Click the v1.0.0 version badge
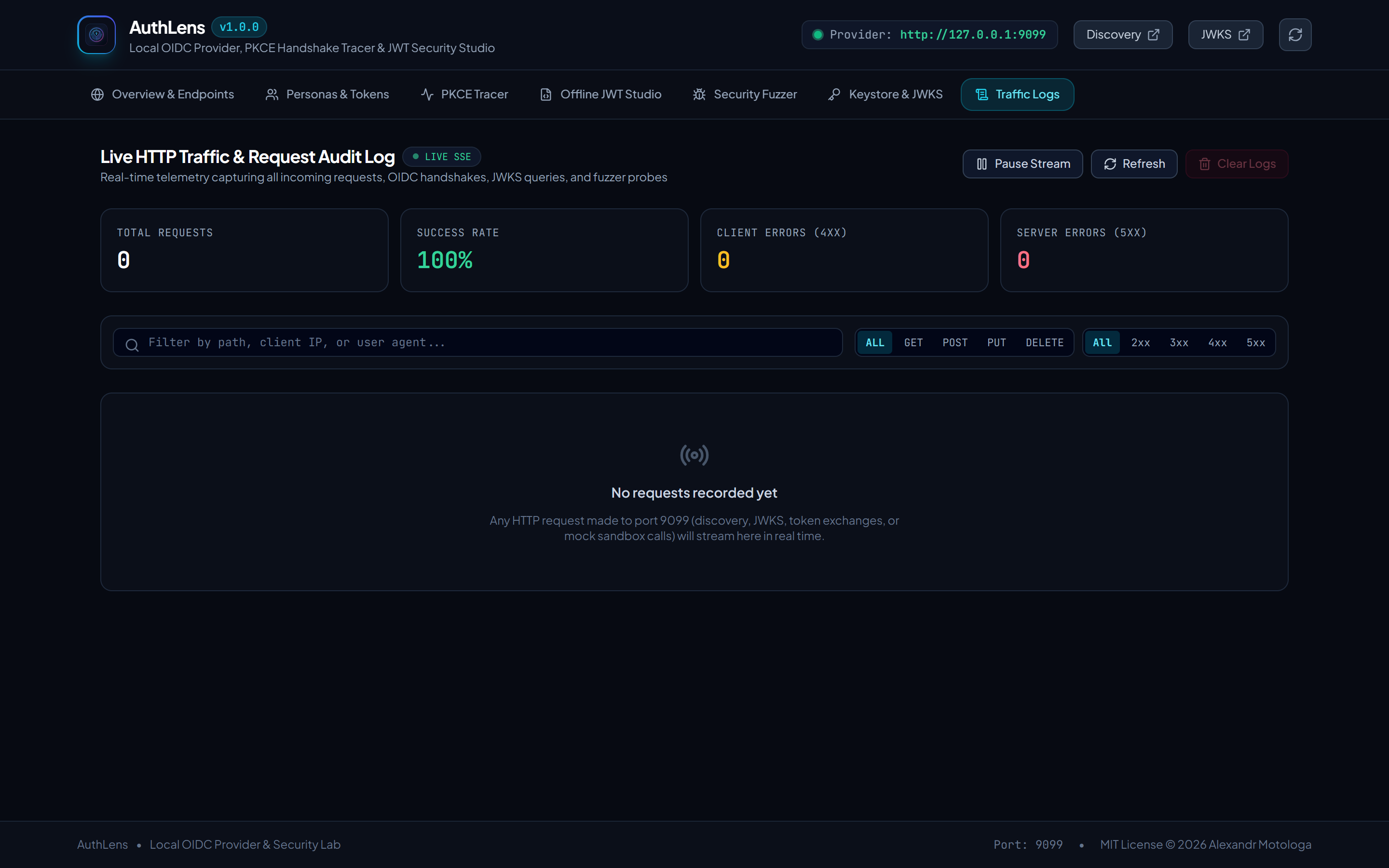This screenshot has height=868, width=1389. (239, 27)
